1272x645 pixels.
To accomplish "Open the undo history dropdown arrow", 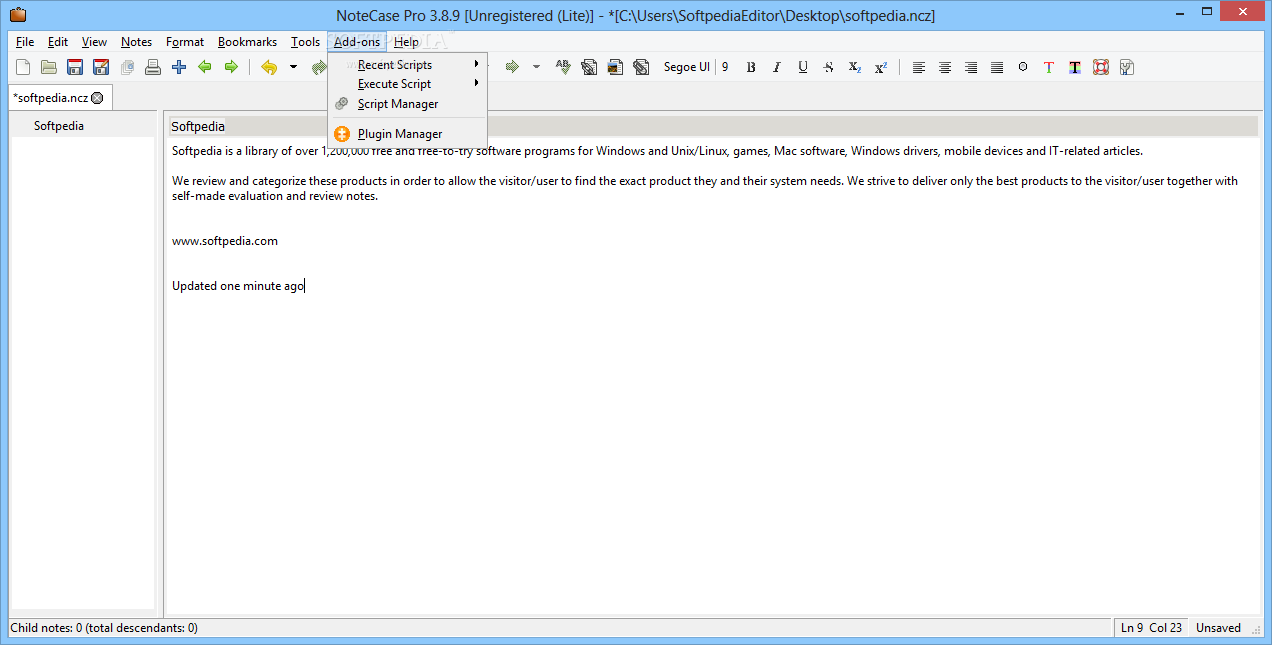I will click(293, 67).
